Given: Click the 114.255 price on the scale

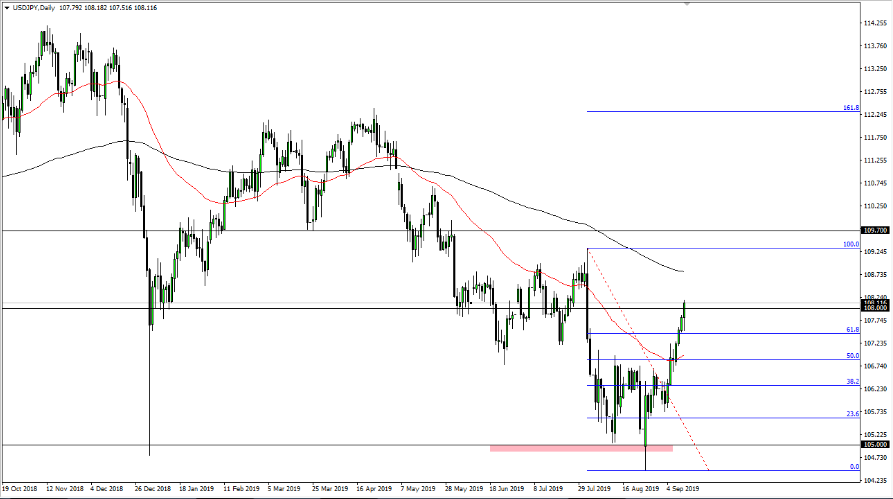Looking at the screenshot, I should pyautogui.click(x=875, y=22).
